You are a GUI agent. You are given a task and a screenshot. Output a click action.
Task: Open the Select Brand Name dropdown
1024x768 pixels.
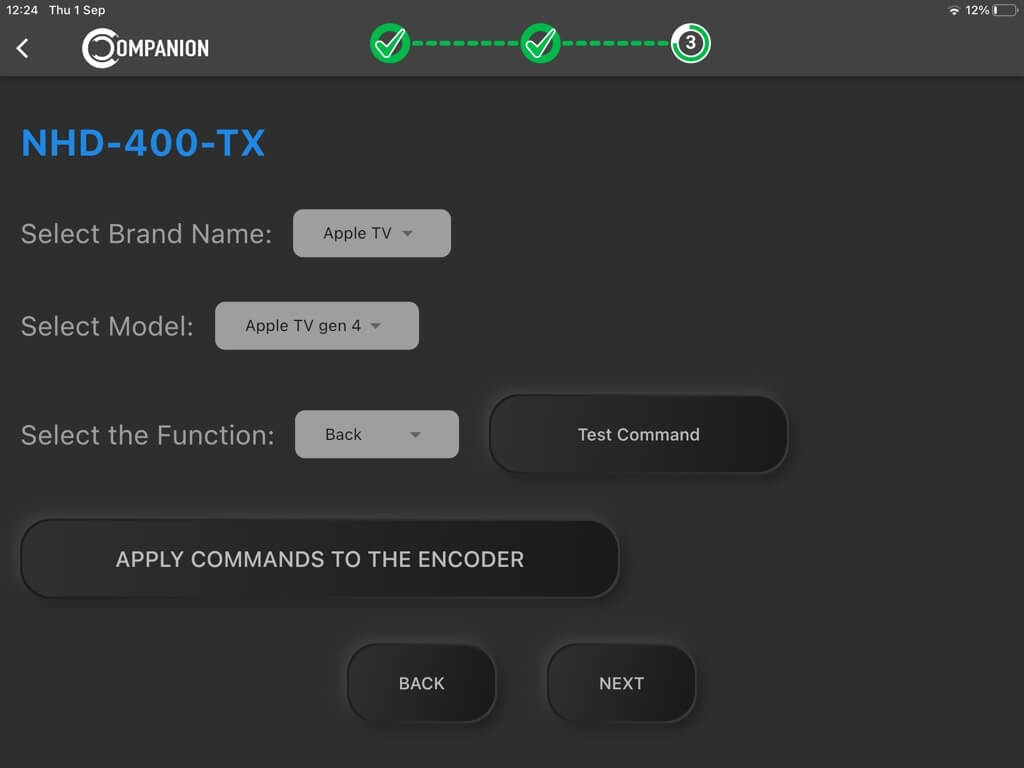(371, 233)
